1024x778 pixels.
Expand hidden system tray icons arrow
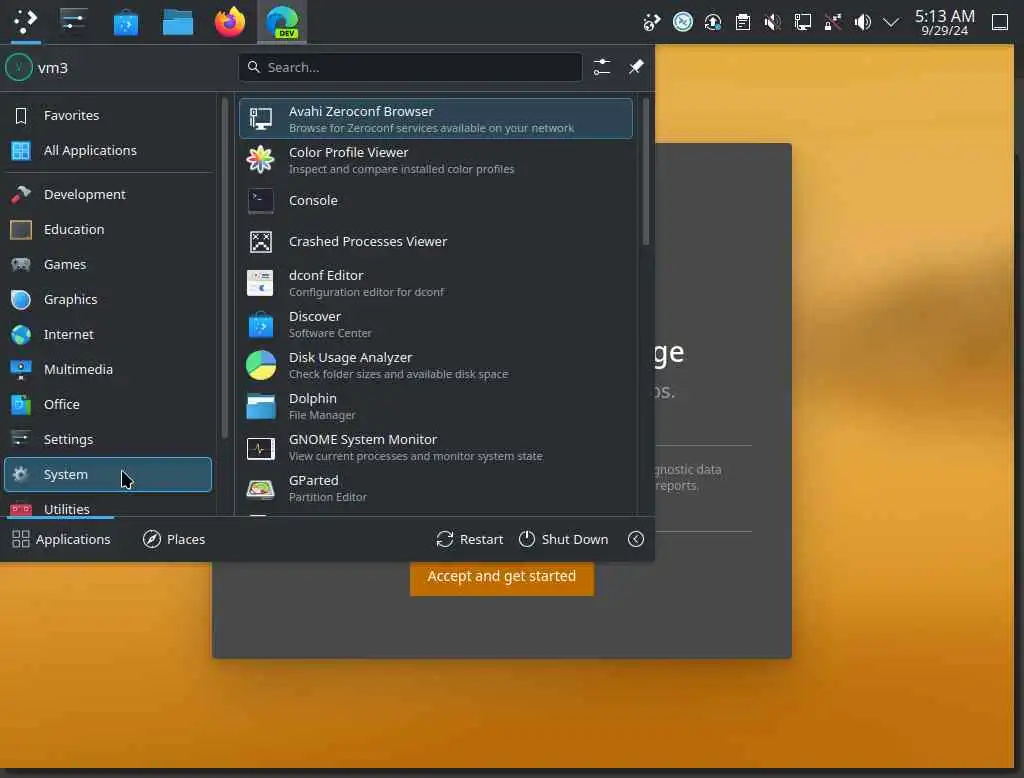point(891,23)
